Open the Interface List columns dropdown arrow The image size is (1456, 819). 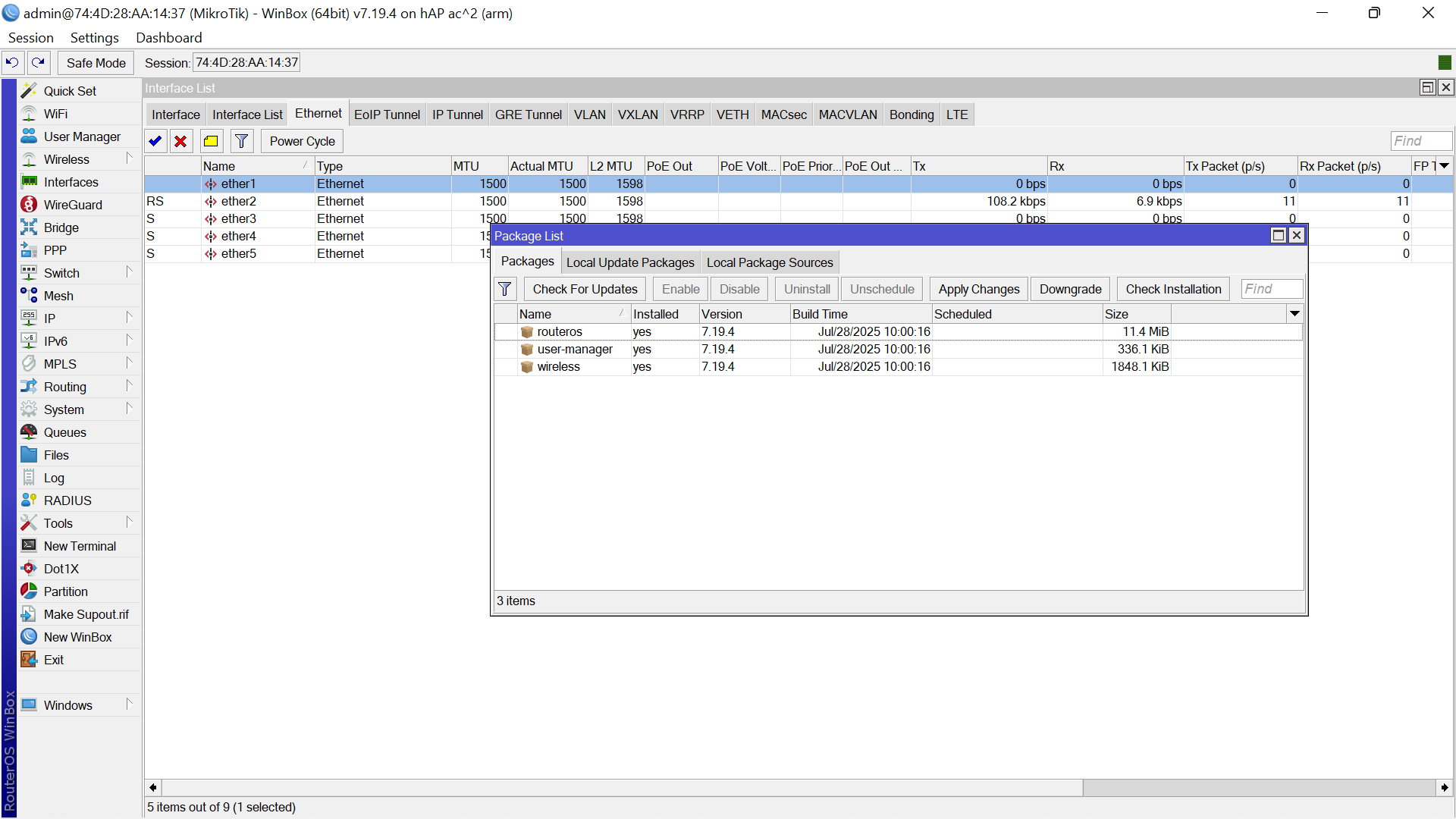1445,166
